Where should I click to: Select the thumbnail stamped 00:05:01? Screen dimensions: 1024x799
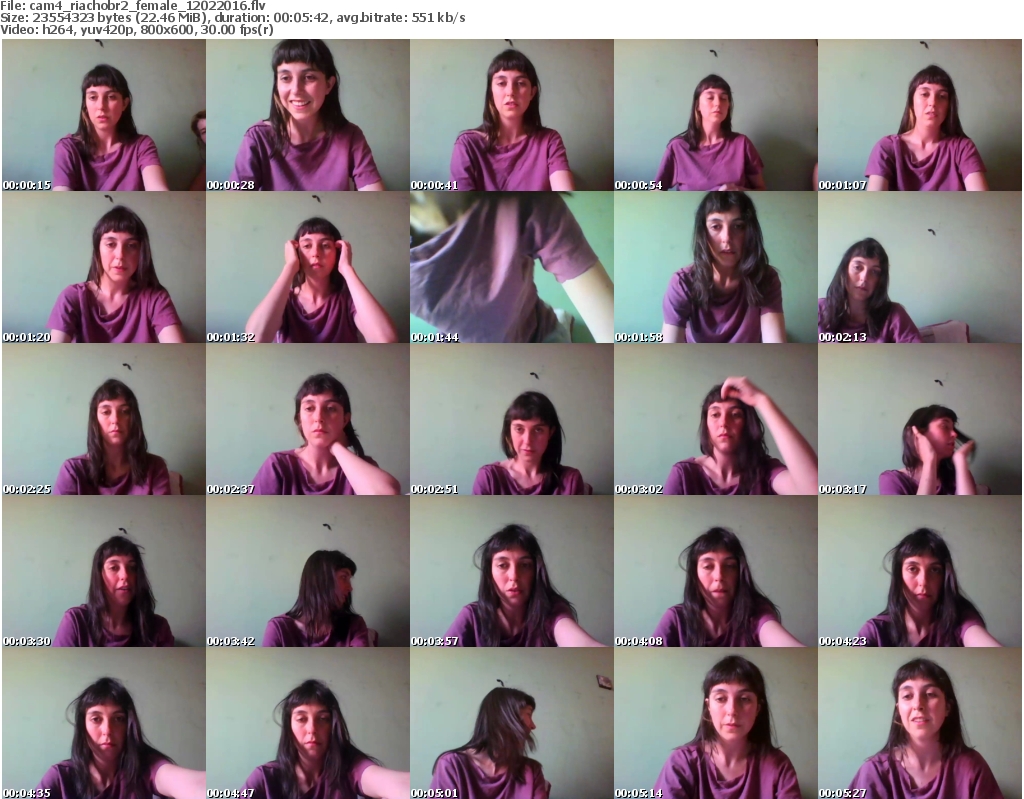pos(511,723)
